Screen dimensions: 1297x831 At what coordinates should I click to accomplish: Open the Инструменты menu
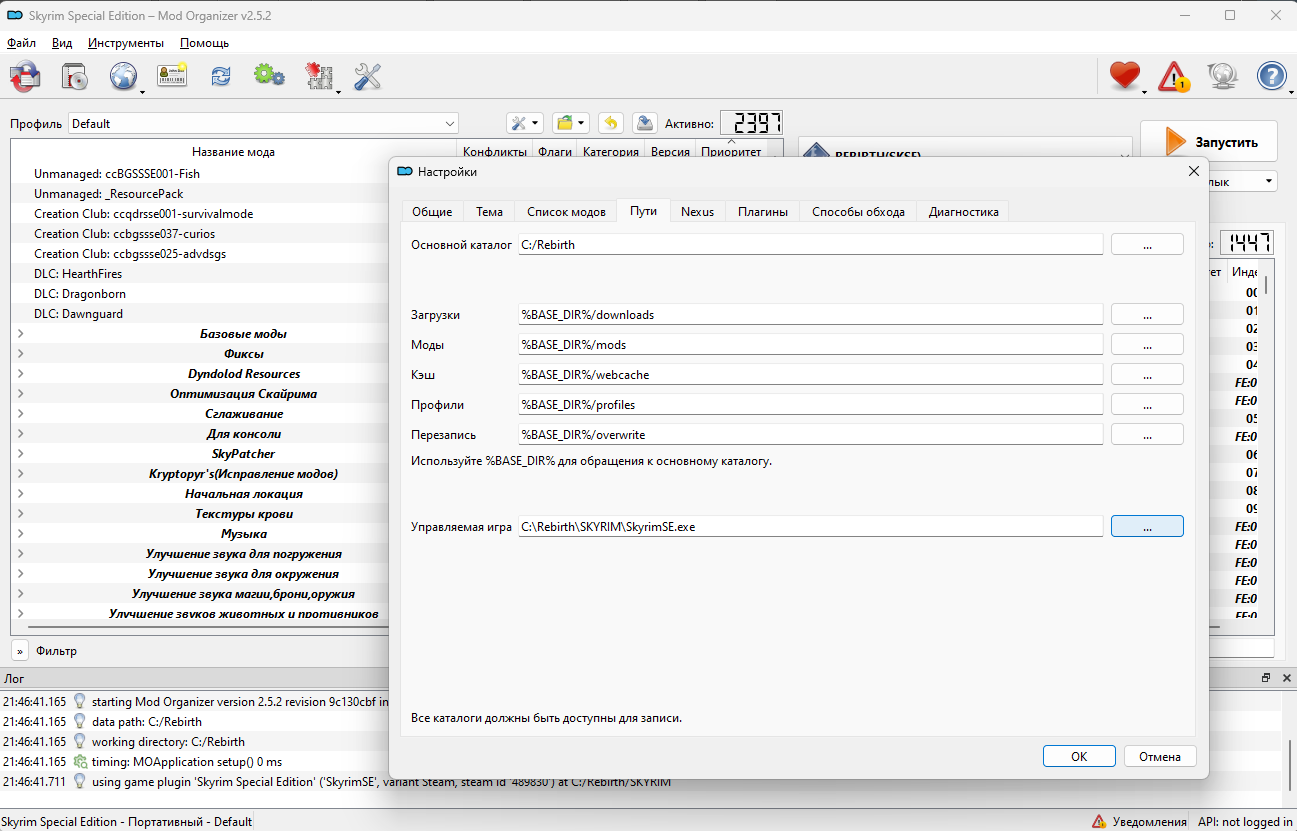(126, 43)
